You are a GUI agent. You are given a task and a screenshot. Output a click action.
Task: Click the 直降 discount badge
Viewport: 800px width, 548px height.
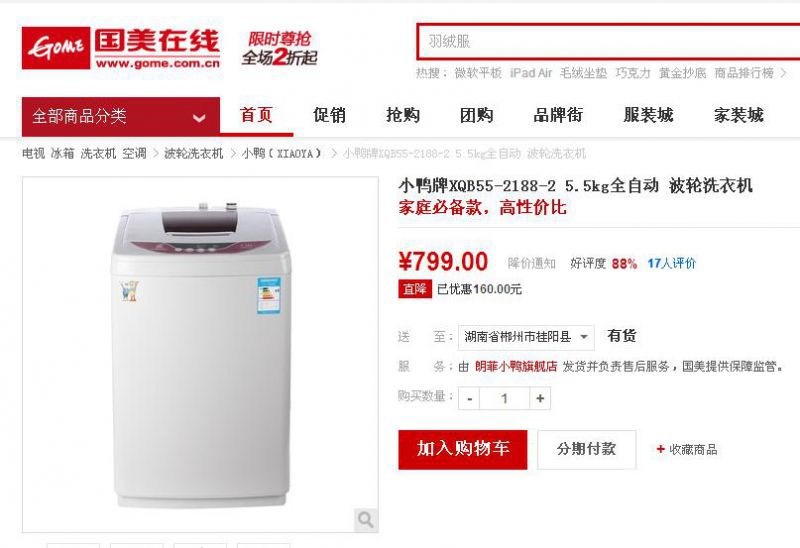[x=415, y=289]
